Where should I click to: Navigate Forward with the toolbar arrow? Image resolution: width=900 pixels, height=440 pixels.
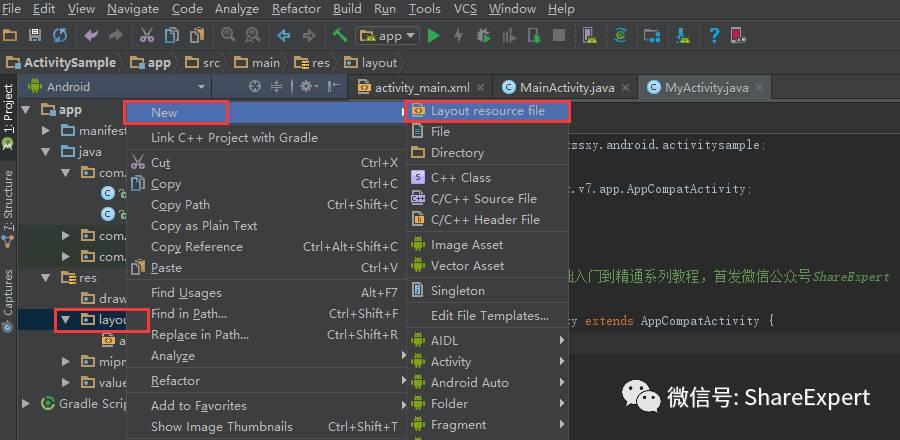(x=309, y=36)
